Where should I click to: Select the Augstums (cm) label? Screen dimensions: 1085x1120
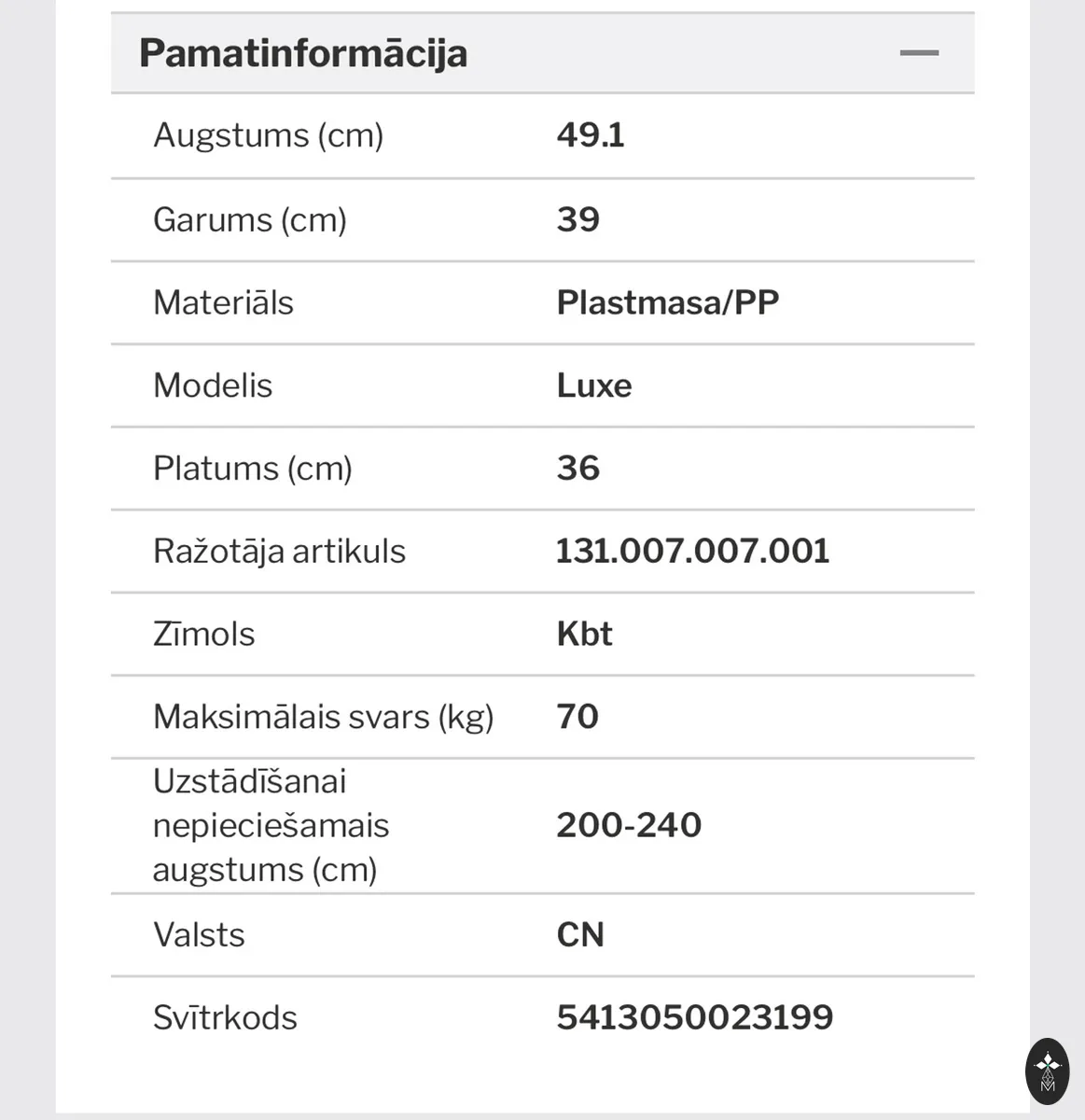pos(269,135)
